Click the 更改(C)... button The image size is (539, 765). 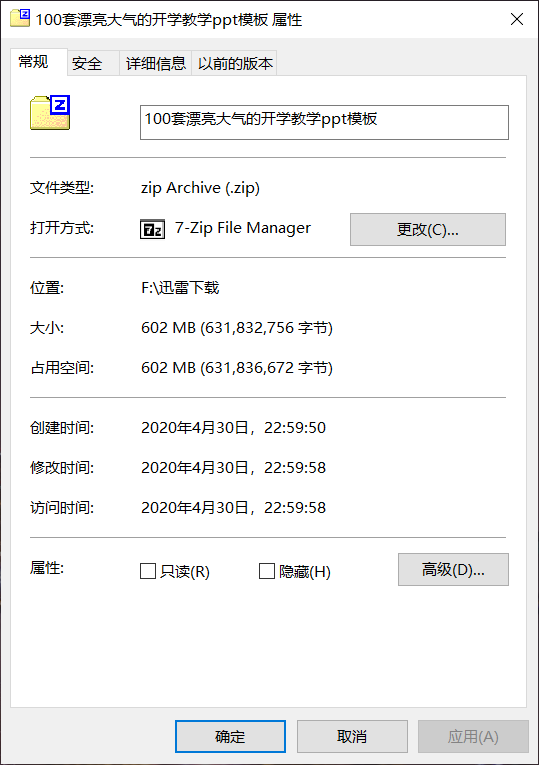tap(428, 229)
